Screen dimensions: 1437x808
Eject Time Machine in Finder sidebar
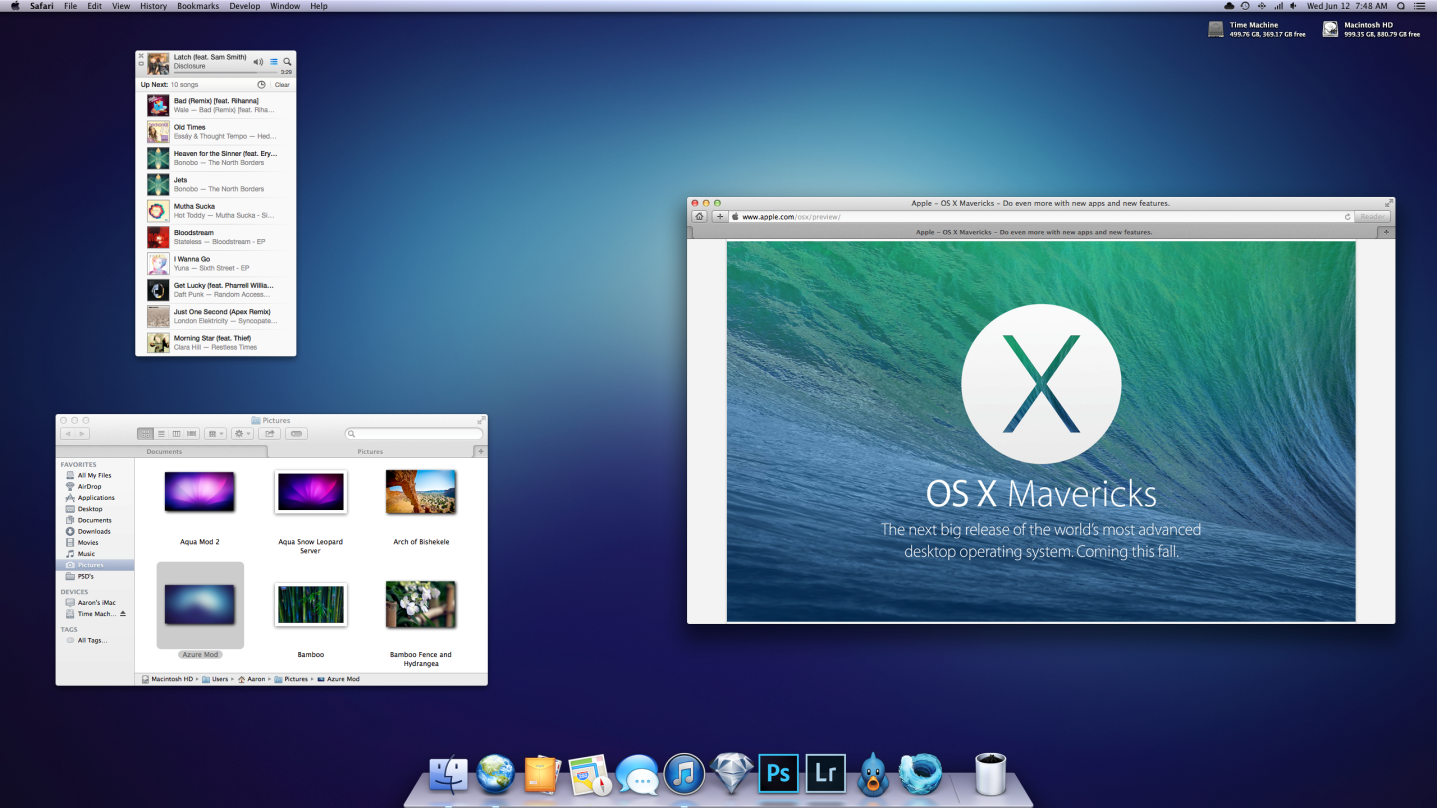(x=123, y=614)
